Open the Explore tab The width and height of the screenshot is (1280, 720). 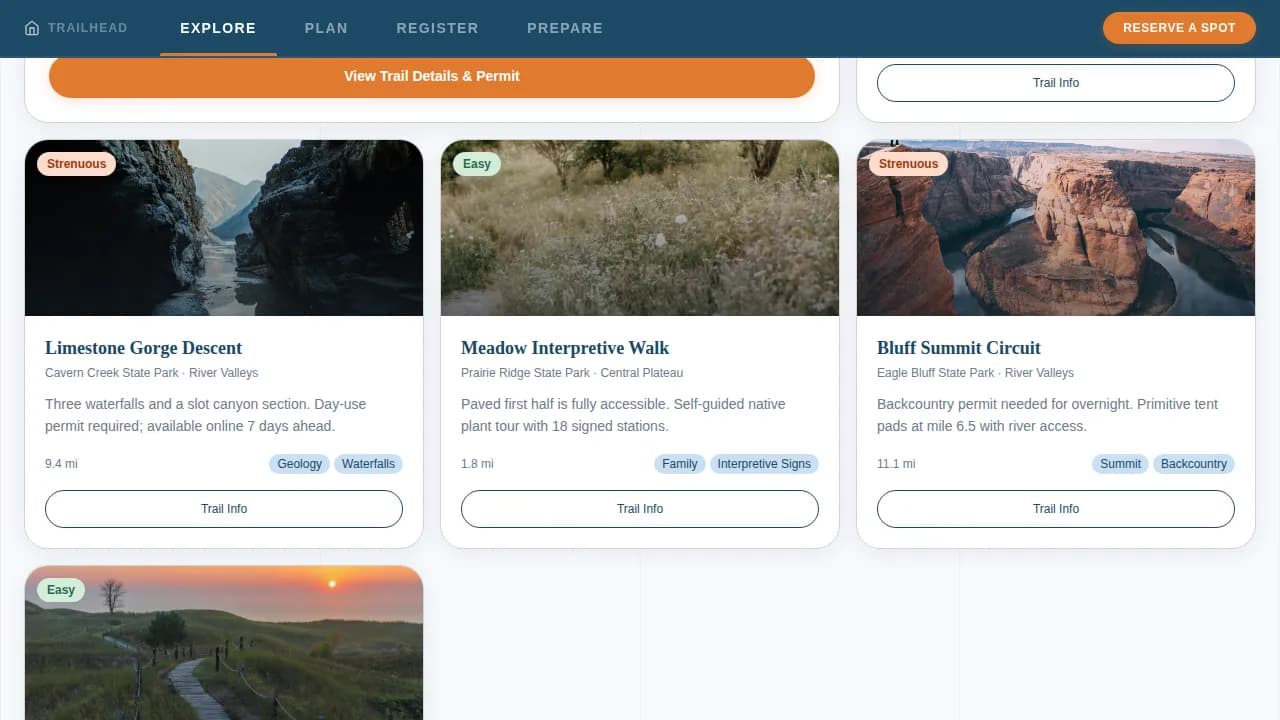[x=218, y=28]
